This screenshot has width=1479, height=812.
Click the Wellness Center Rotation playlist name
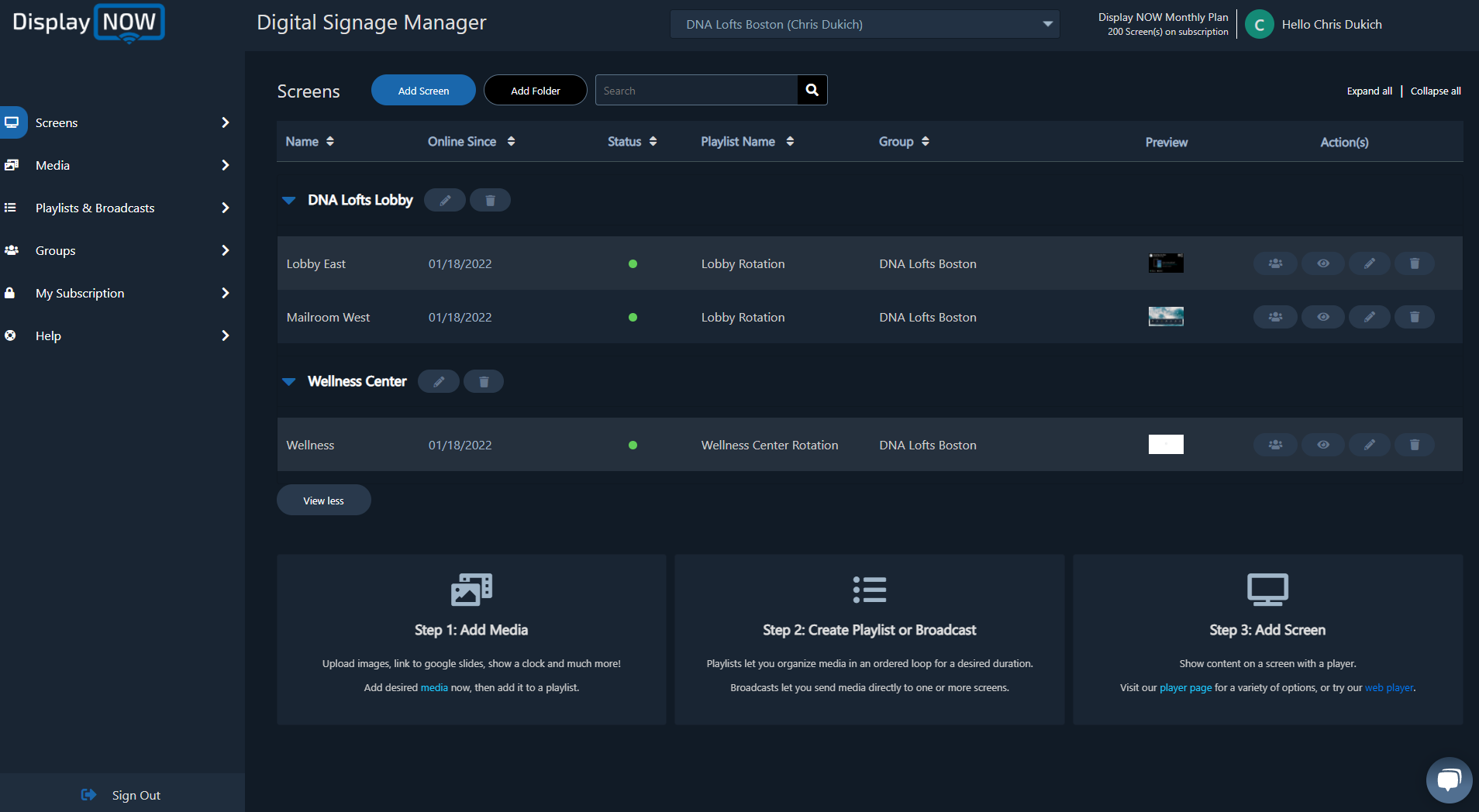[770, 445]
